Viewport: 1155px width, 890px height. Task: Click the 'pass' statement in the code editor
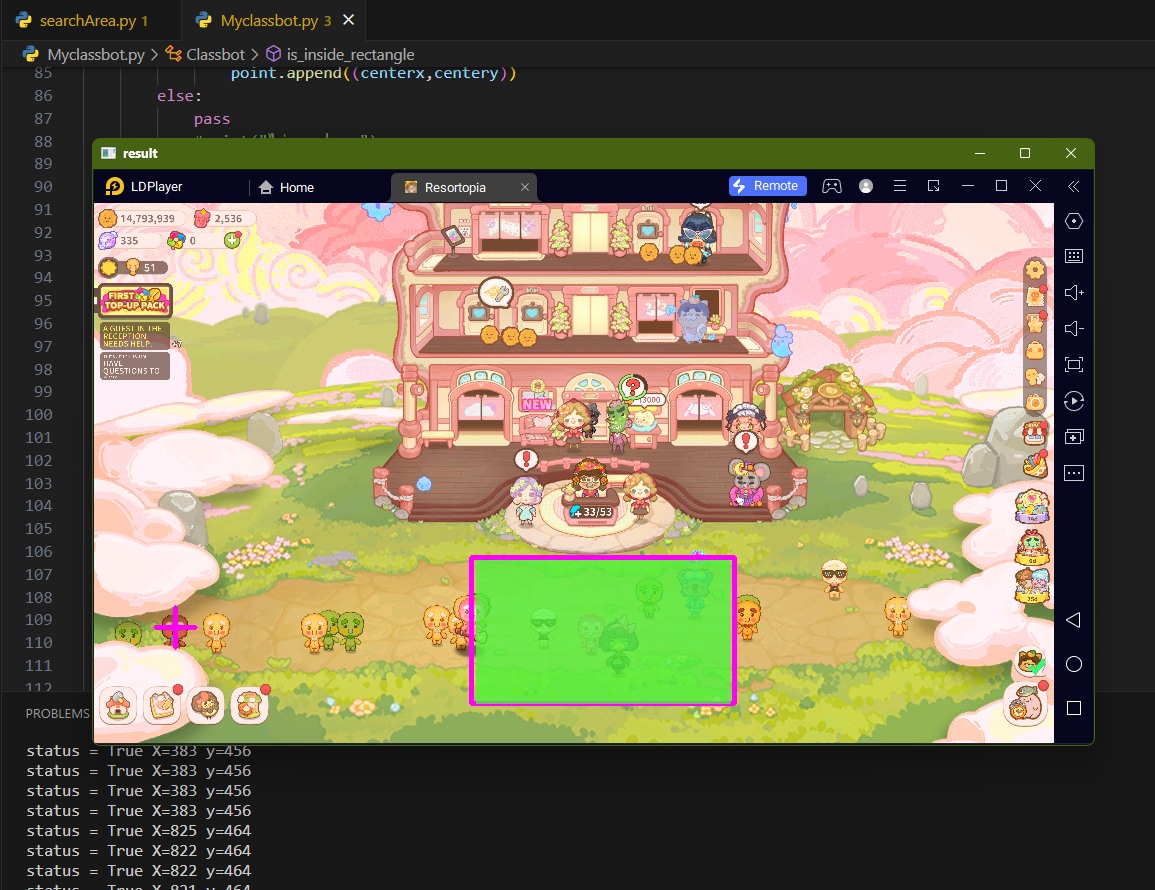[212, 119]
